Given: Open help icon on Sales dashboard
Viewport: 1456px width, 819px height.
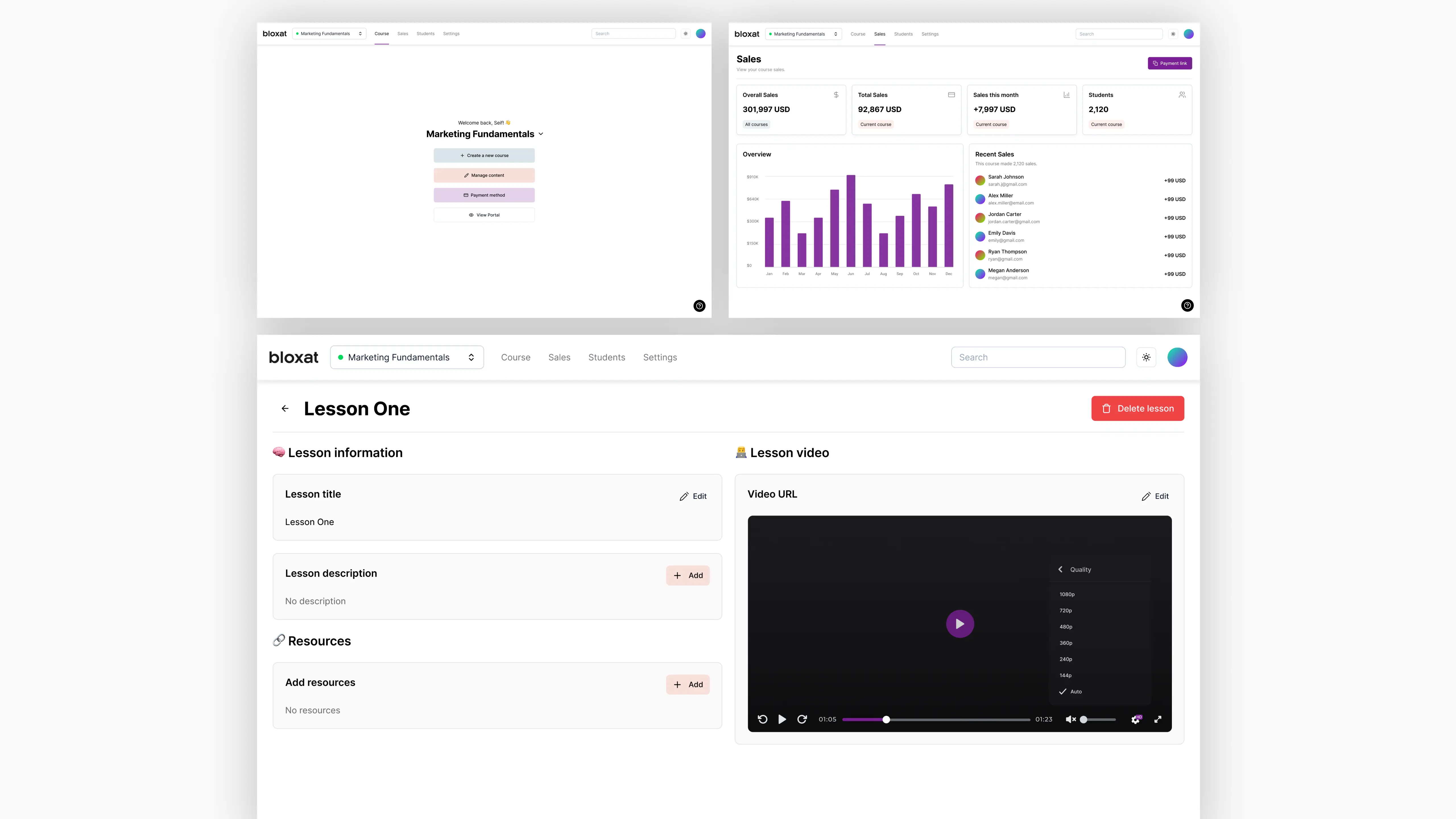Looking at the screenshot, I should click(1187, 305).
